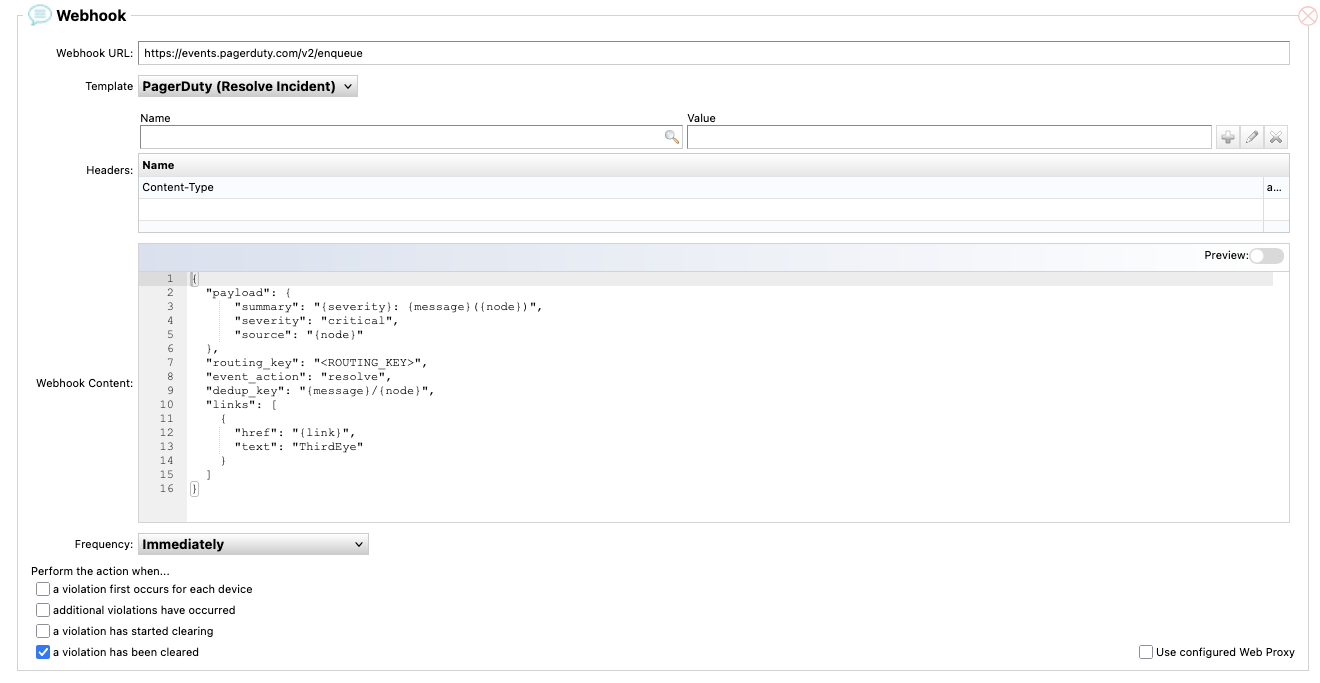Click line 5 "source": "{node}" in editor
Viewport: 1320px width, 683px height.
(299, 334)
